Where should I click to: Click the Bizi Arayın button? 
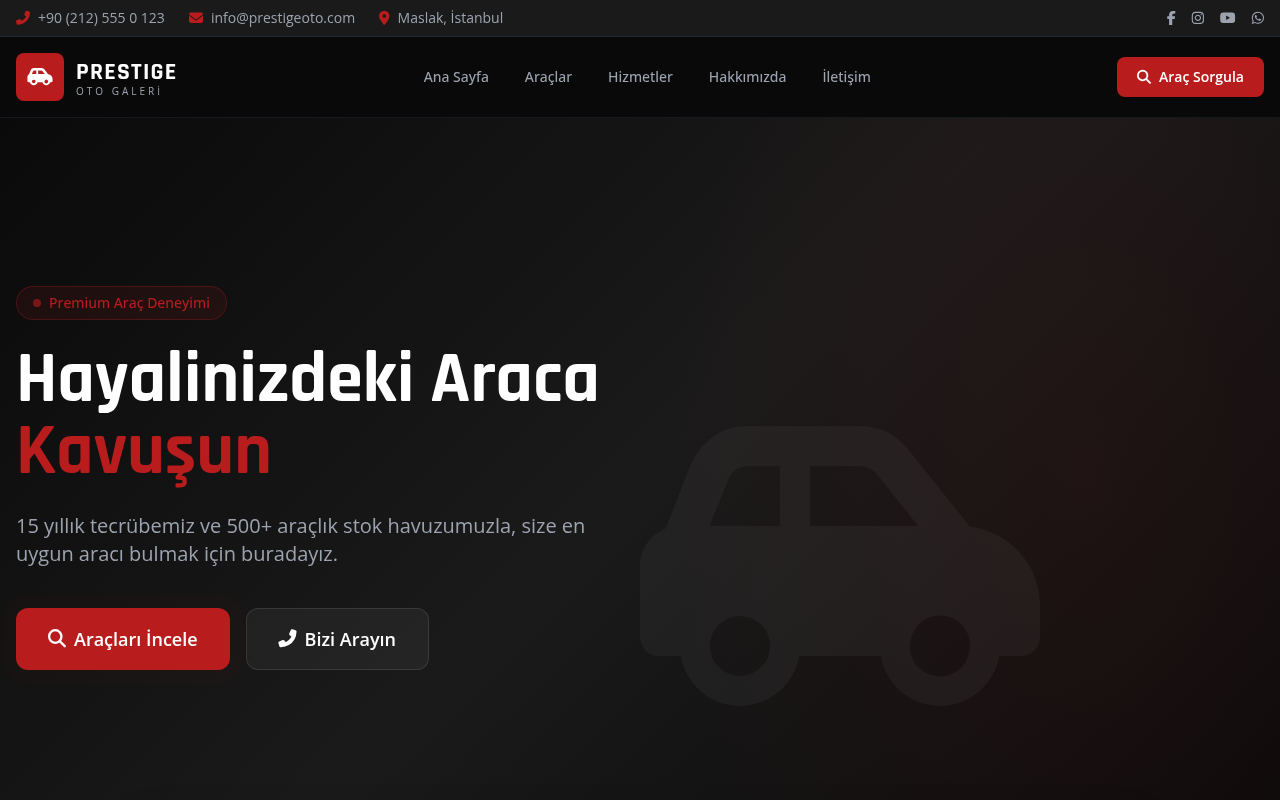pos(337,639)
